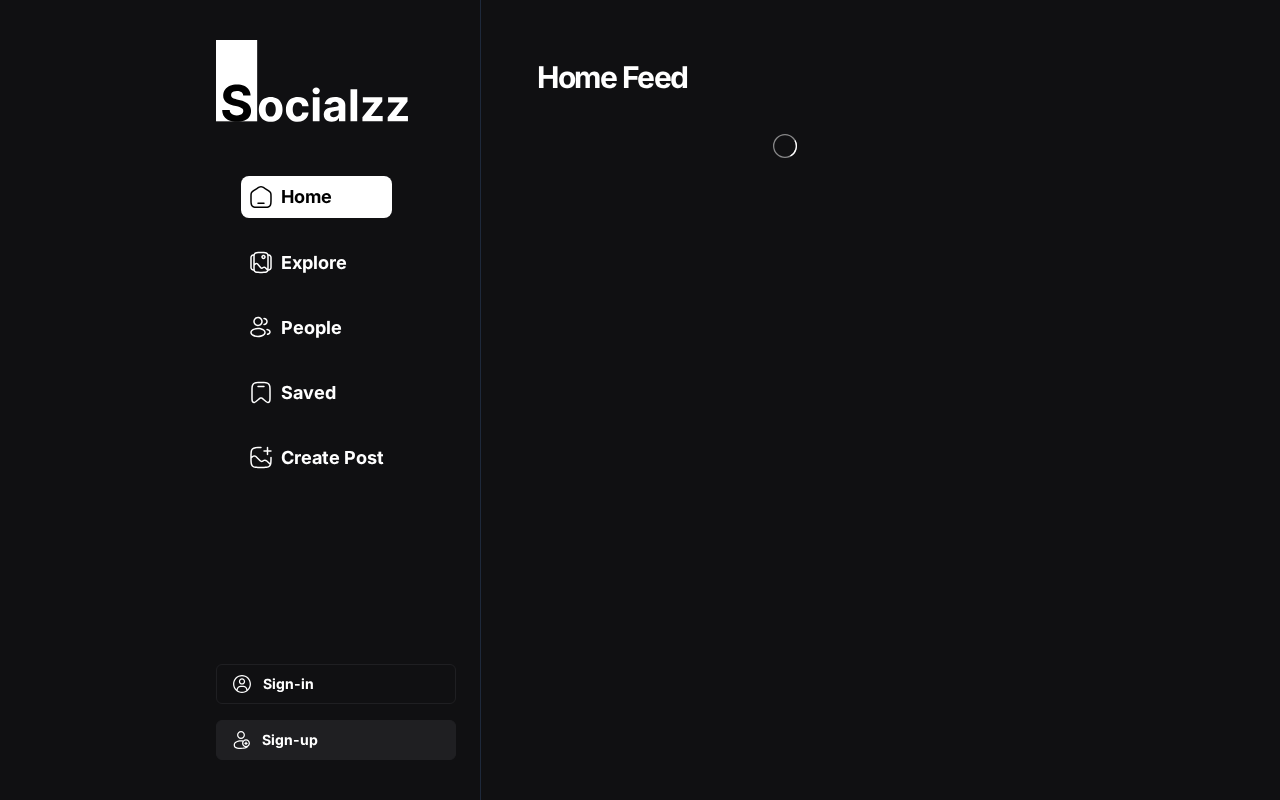Click the loading spinner in the feed

pyautogui.click(x=785, y=146)
